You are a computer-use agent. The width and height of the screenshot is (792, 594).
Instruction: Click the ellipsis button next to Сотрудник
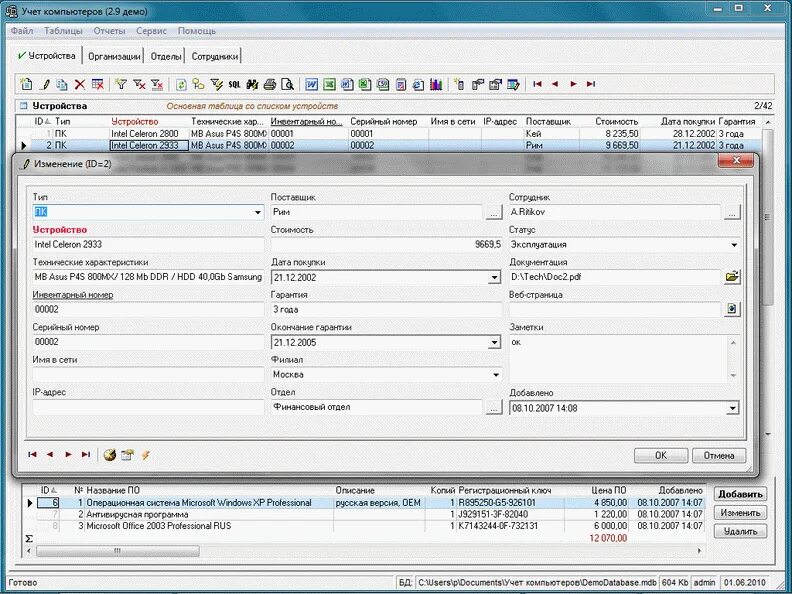(732, 213)
